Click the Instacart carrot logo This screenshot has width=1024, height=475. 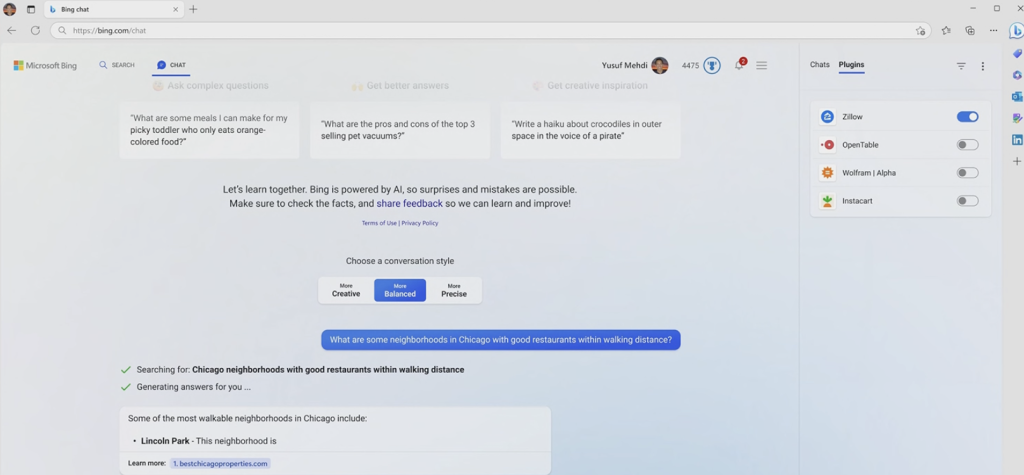tap(827, 201)
